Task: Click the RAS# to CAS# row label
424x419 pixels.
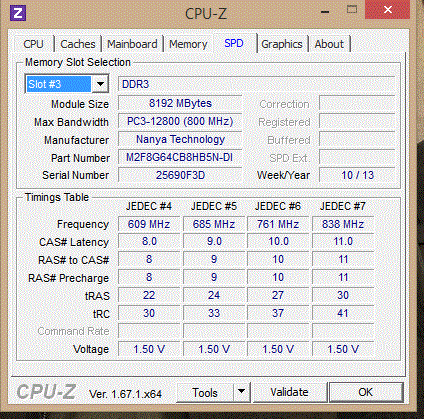Action: (74, 260)
